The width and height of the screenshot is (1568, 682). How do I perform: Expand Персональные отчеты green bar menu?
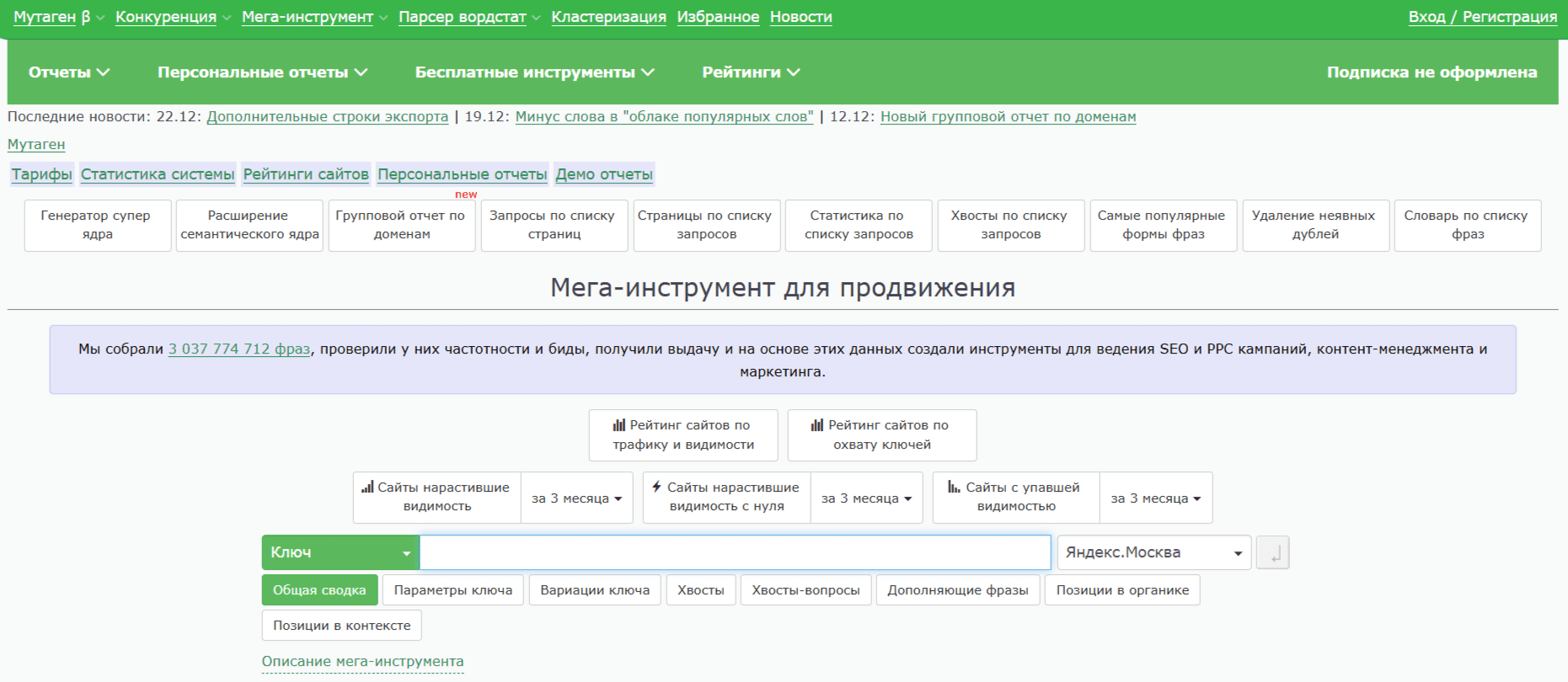(262, 72)
